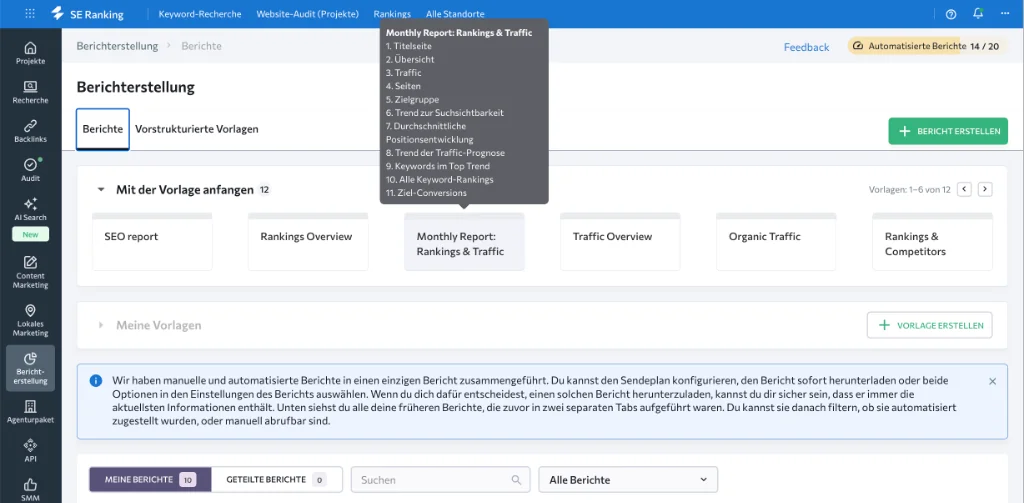Open the help question mark icon
1024x503 pixels.
tap(951, 14)
